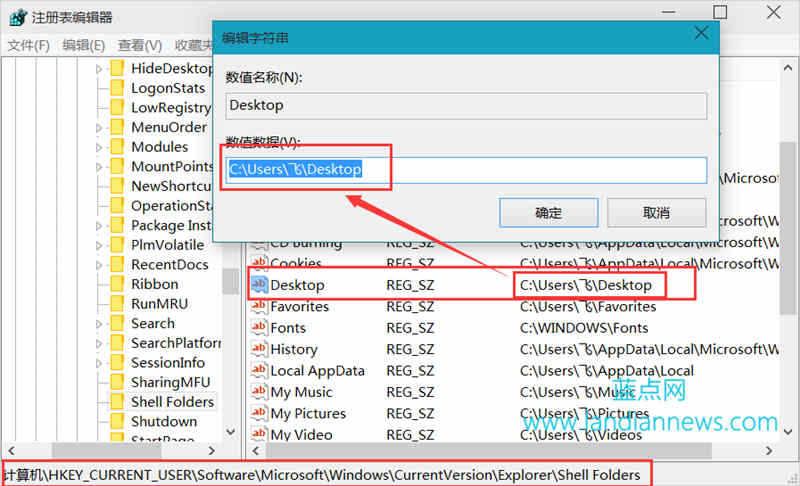
Task: Maximize the Registry Editor window
Action: tap(720, 12)
